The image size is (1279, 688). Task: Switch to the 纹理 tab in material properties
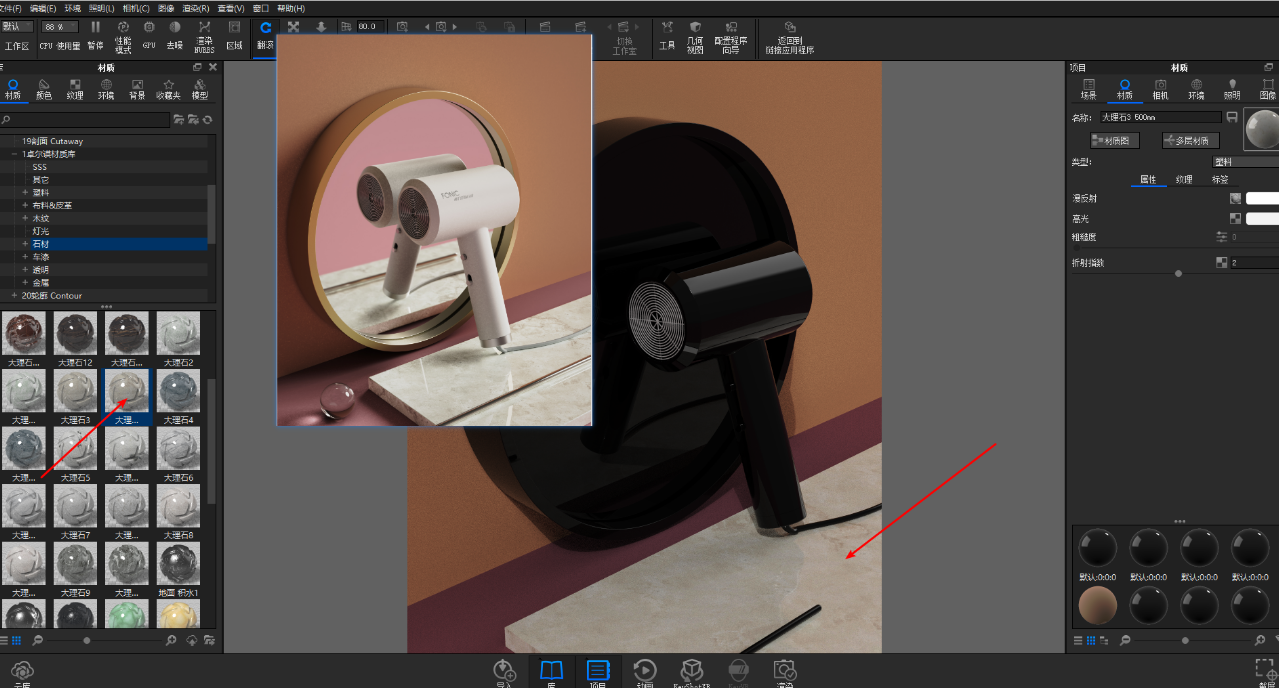click(1184, 180)
